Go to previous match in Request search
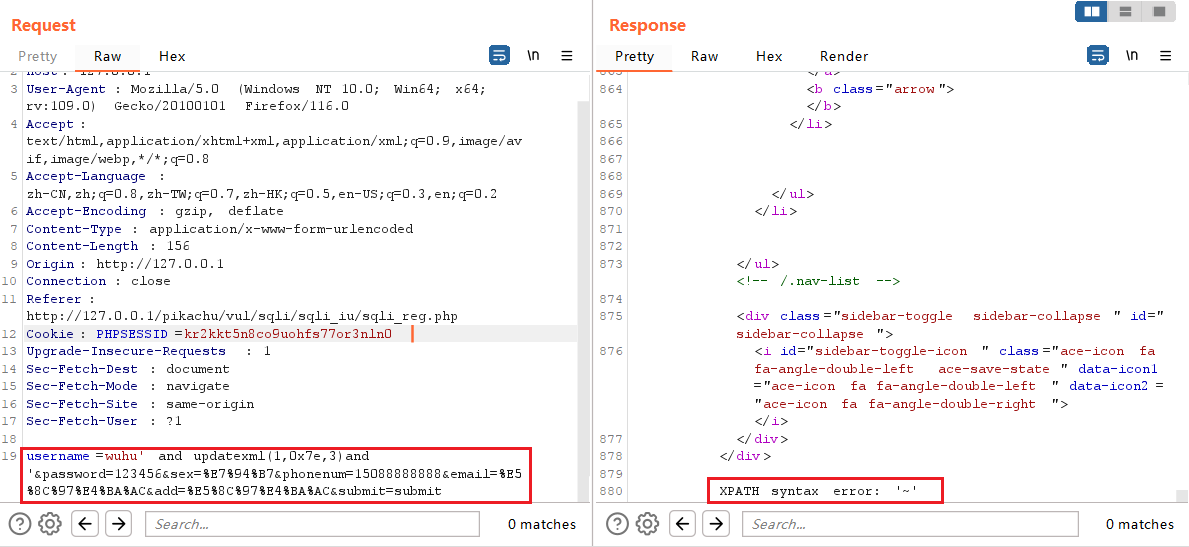 (85, 523)
